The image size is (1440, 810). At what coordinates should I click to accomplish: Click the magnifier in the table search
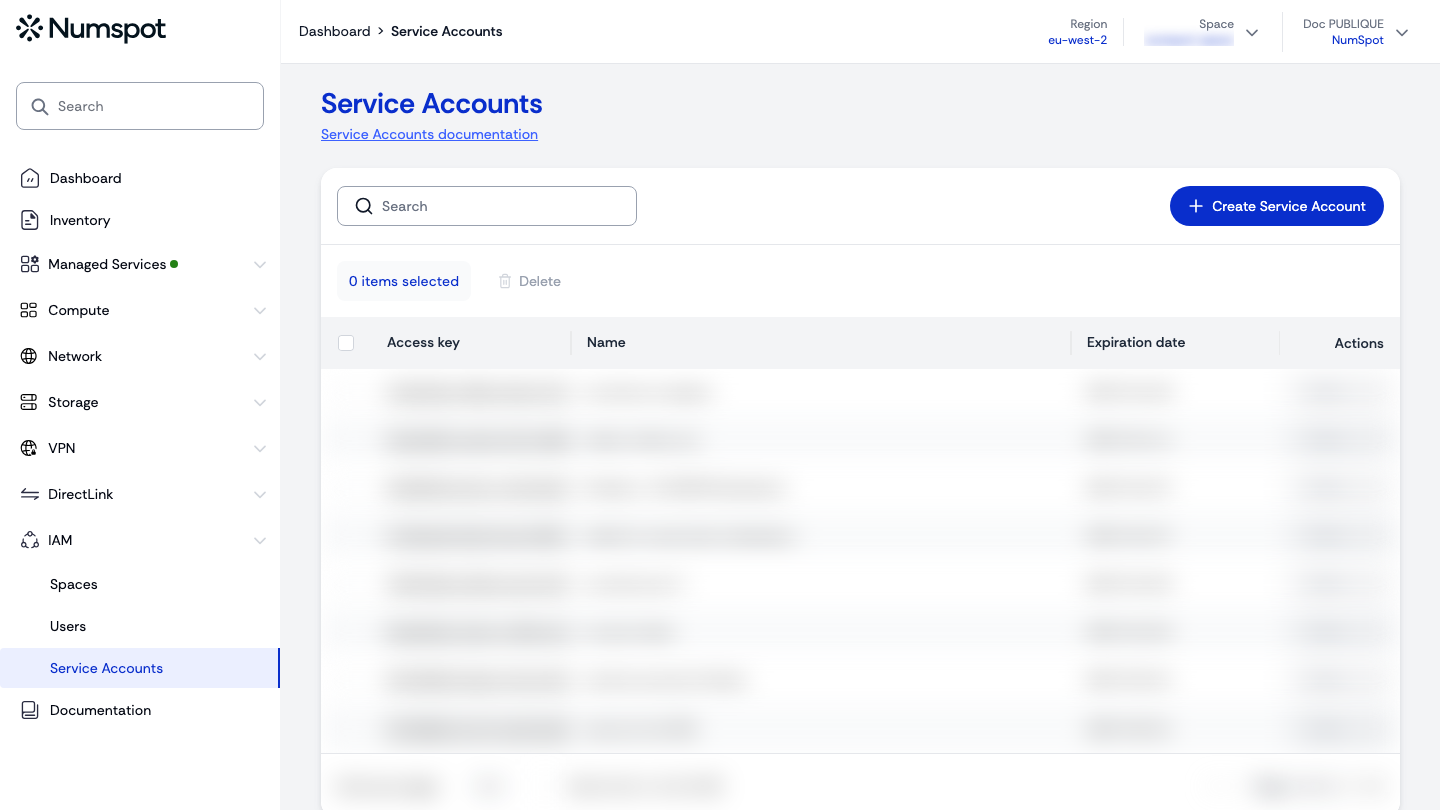coord(364,206)
